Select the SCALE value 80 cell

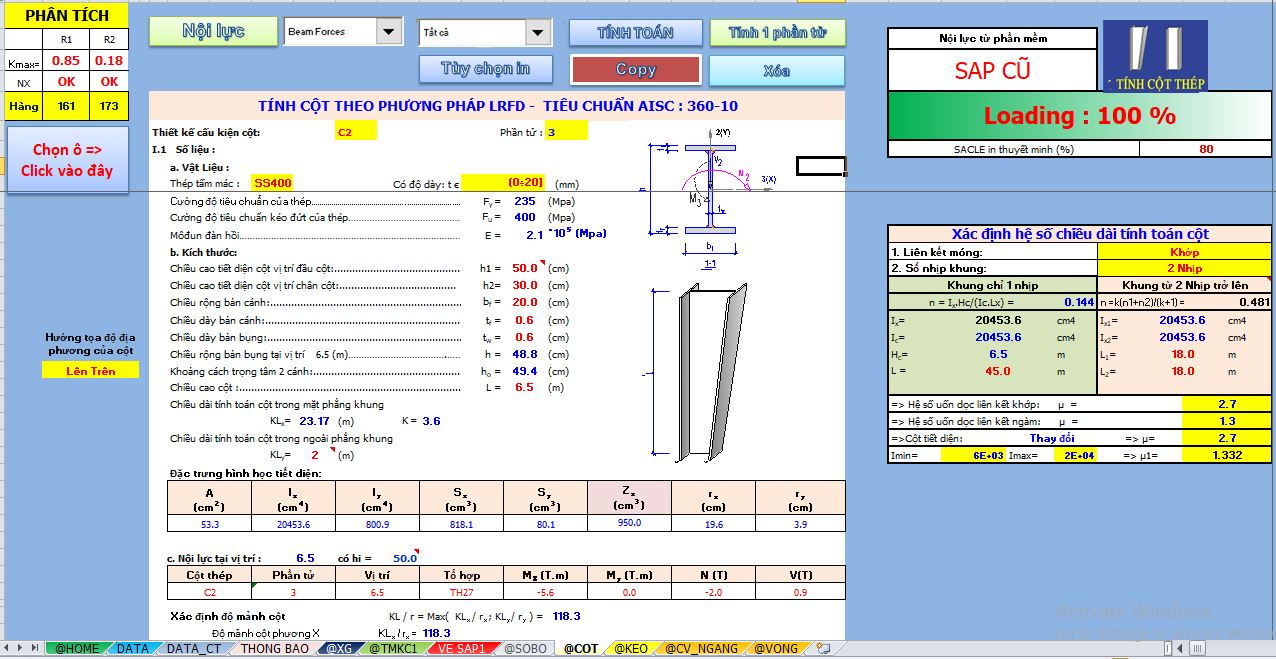coord(1205,149)
